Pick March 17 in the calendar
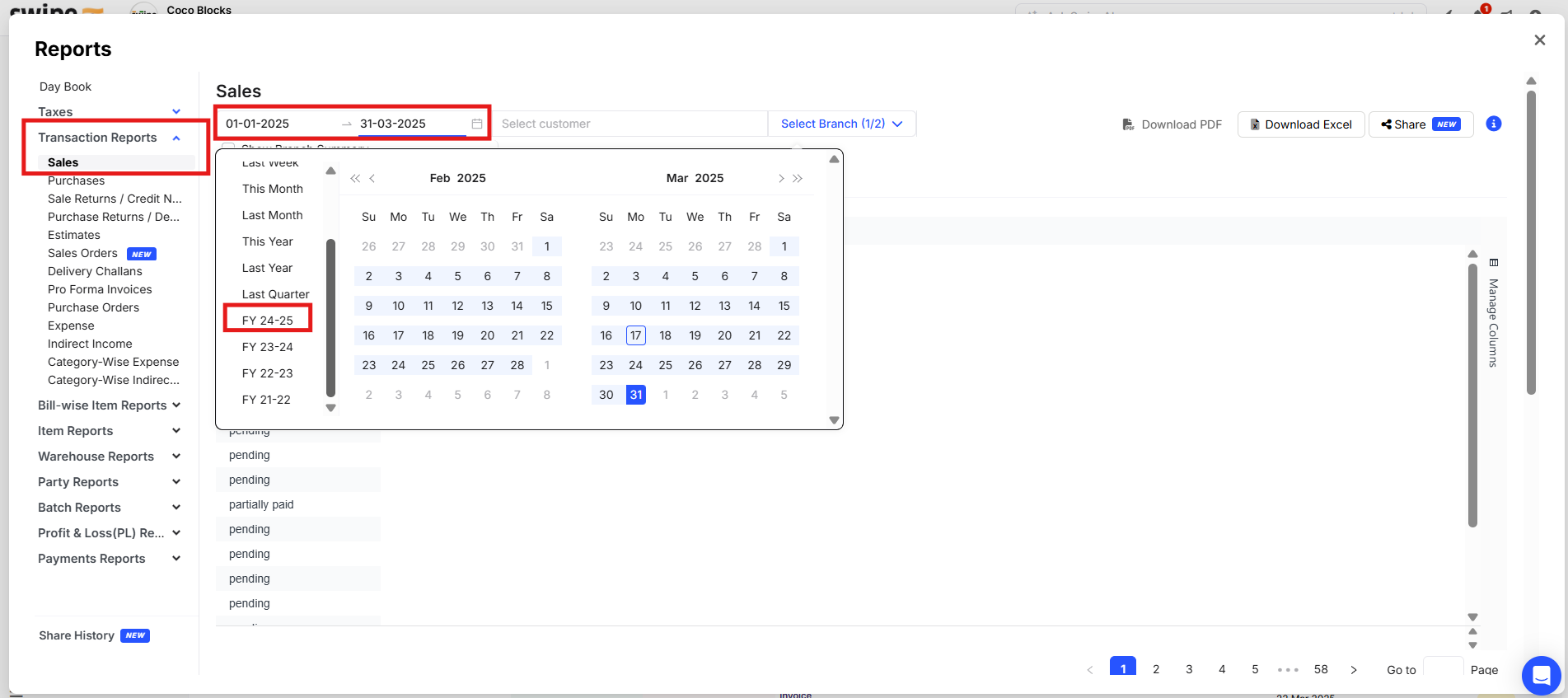The image size is (1568, 698). pyautogui.click(x=636, y=335)
